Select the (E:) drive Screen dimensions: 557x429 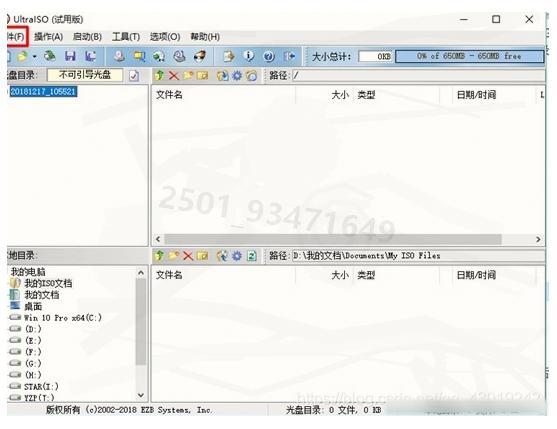pos(33,340)
